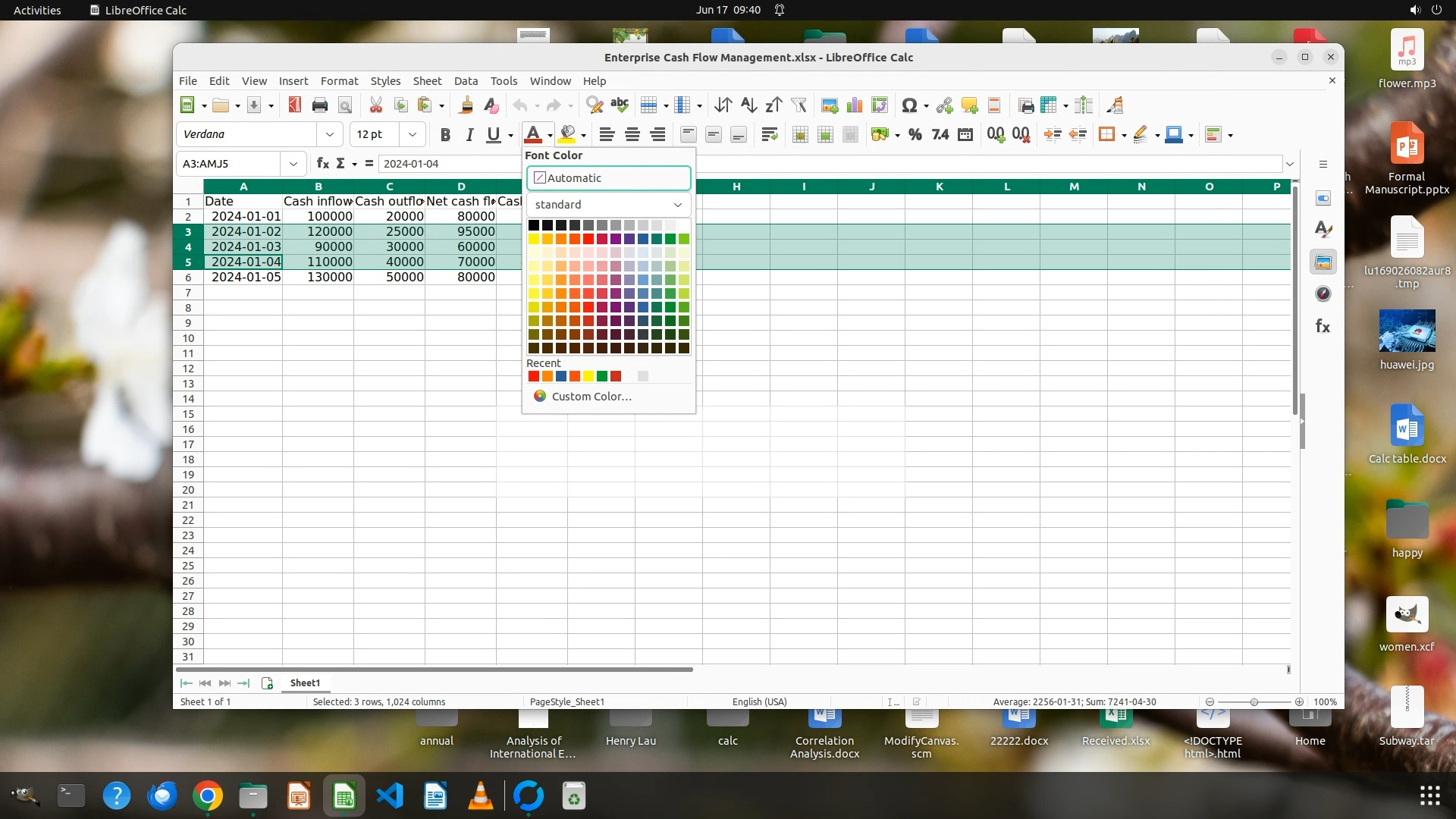Click the Clone Formatting paintbrush icon

point(466,105)
